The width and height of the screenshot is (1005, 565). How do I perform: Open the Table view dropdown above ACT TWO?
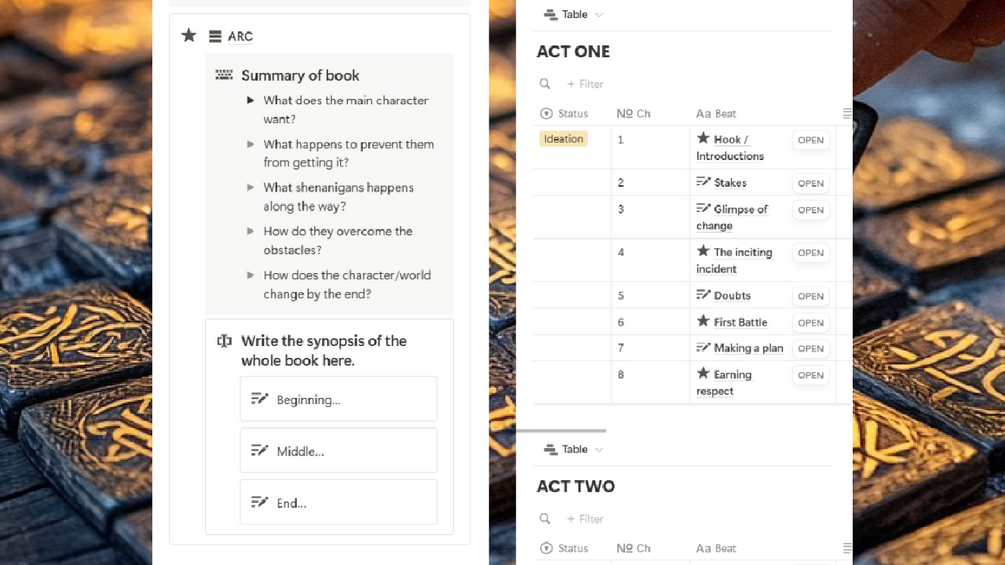coord(575,449)
